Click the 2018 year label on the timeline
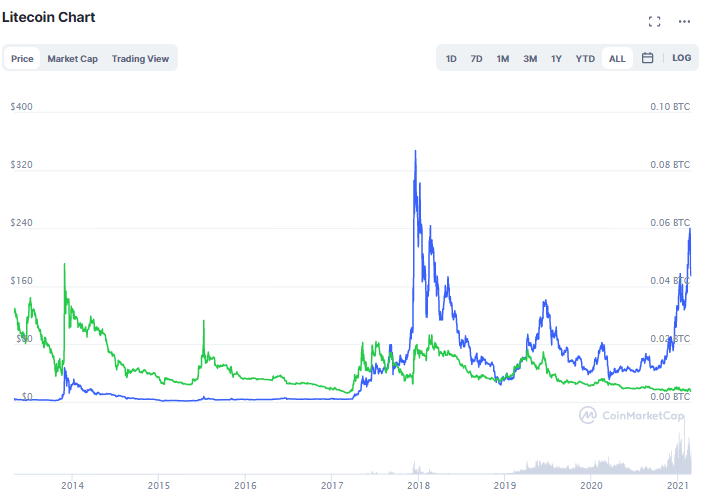 click(418, 486)
